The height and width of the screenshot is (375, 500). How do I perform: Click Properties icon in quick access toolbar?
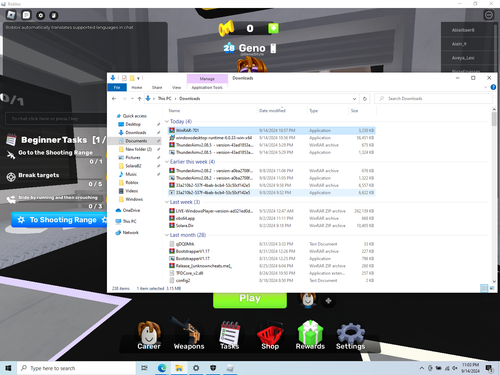tap(124, 78)
